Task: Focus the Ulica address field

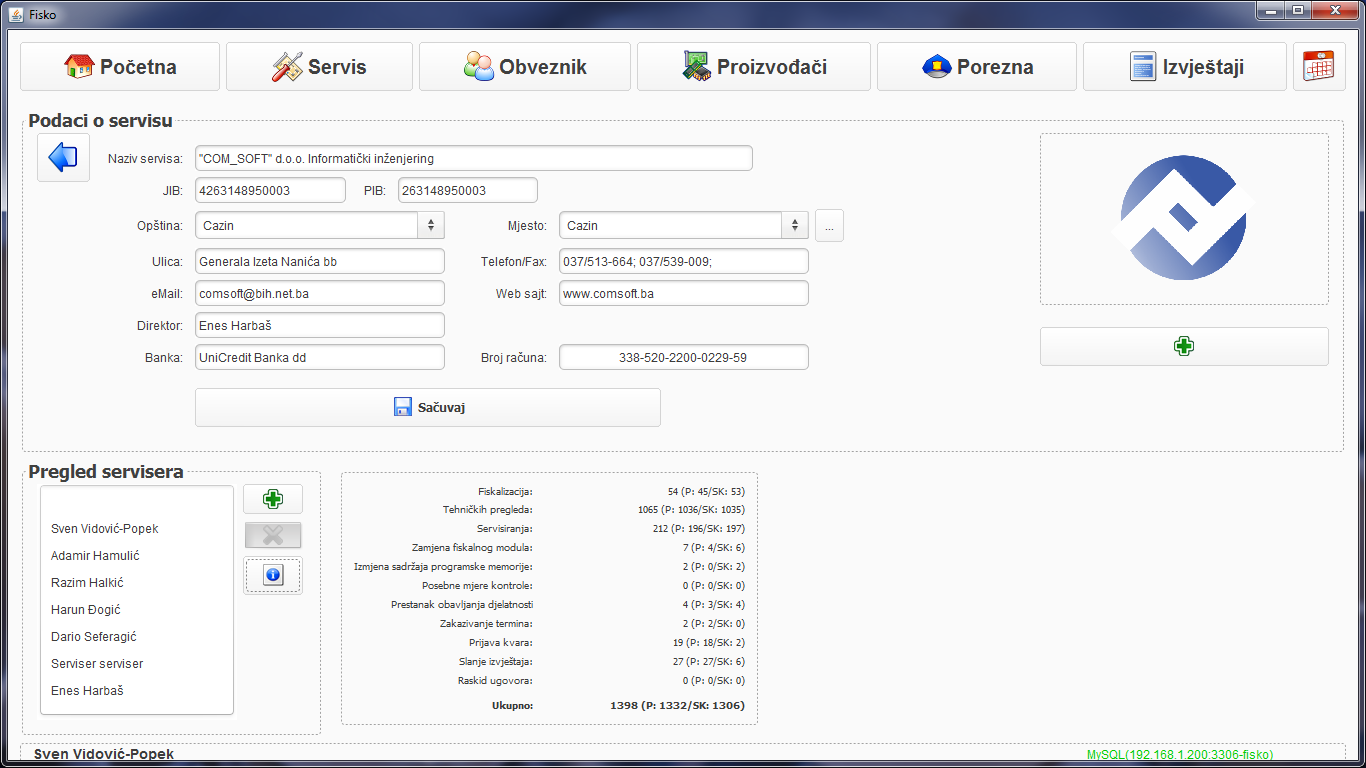Action: point(319,261)
